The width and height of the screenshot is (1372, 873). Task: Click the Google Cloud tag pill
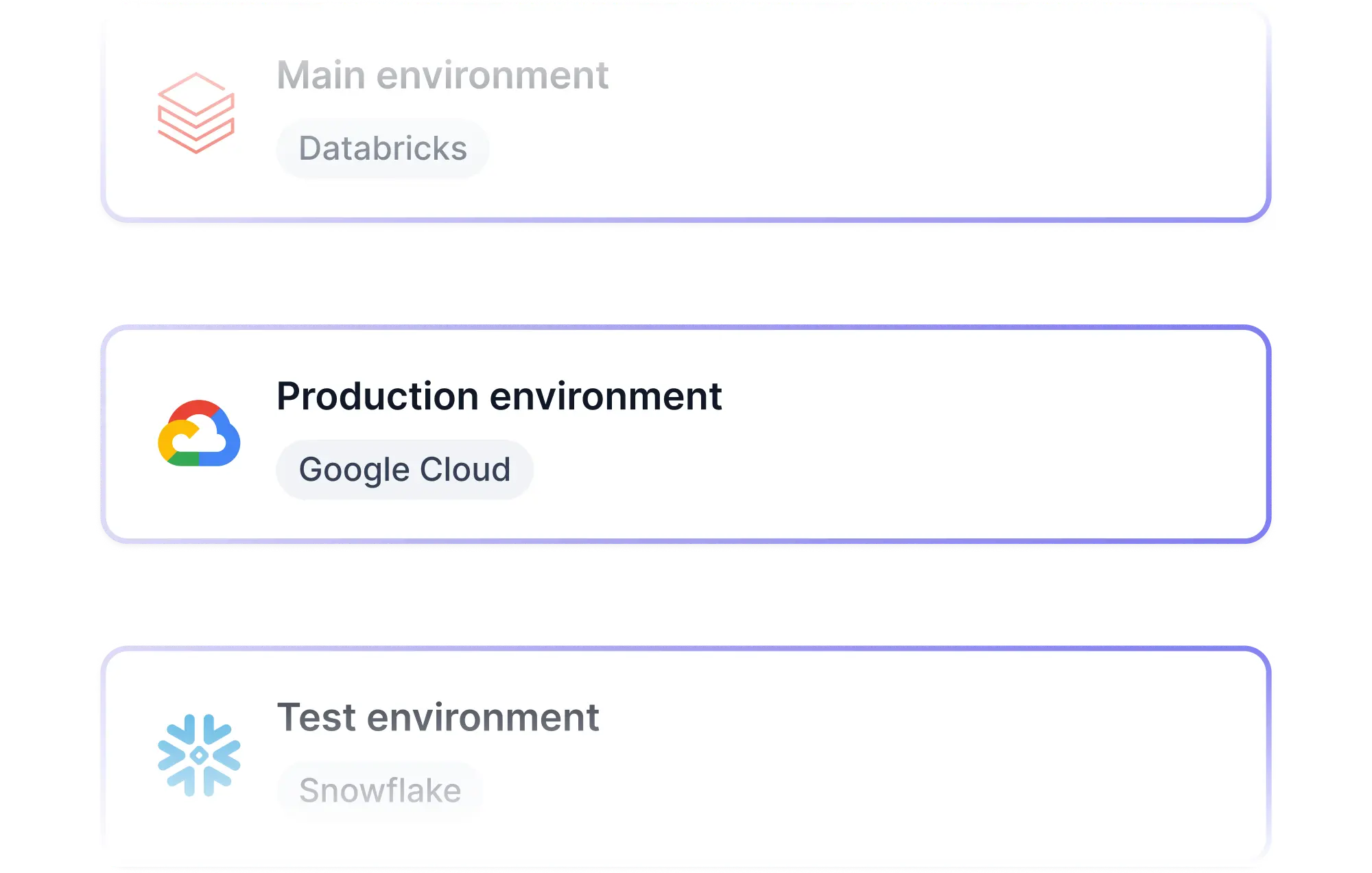[x=405, y=470]
